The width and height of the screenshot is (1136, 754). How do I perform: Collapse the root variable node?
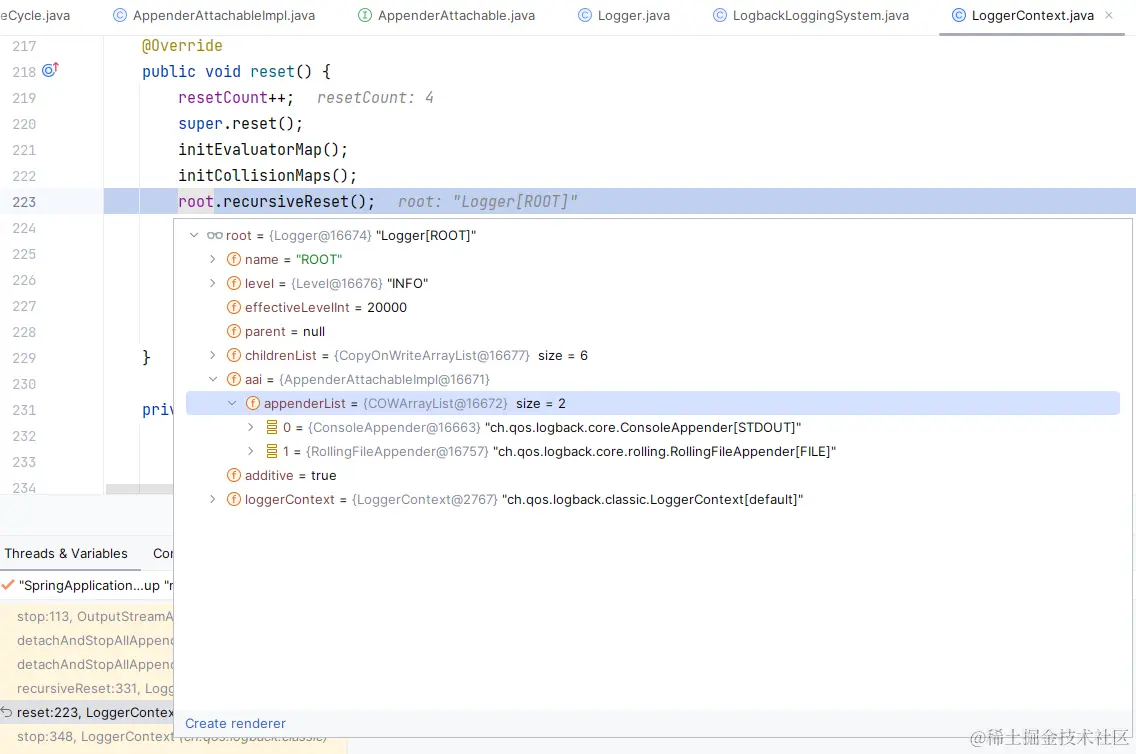193,235
